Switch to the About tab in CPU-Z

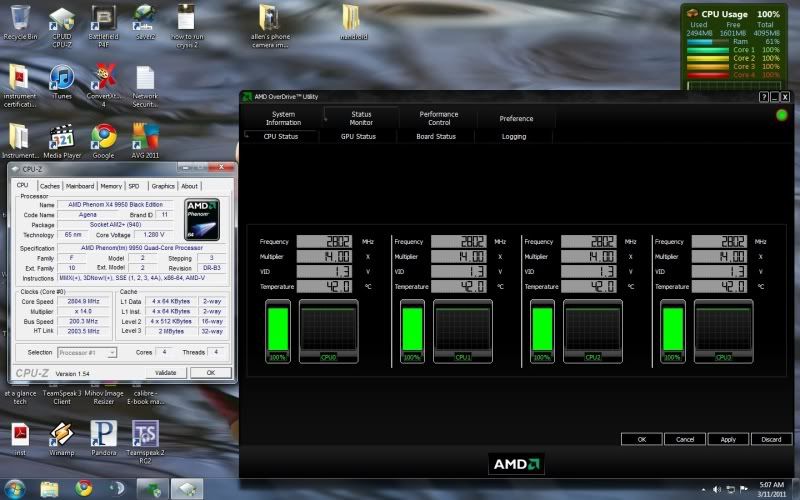coord(189,186)
